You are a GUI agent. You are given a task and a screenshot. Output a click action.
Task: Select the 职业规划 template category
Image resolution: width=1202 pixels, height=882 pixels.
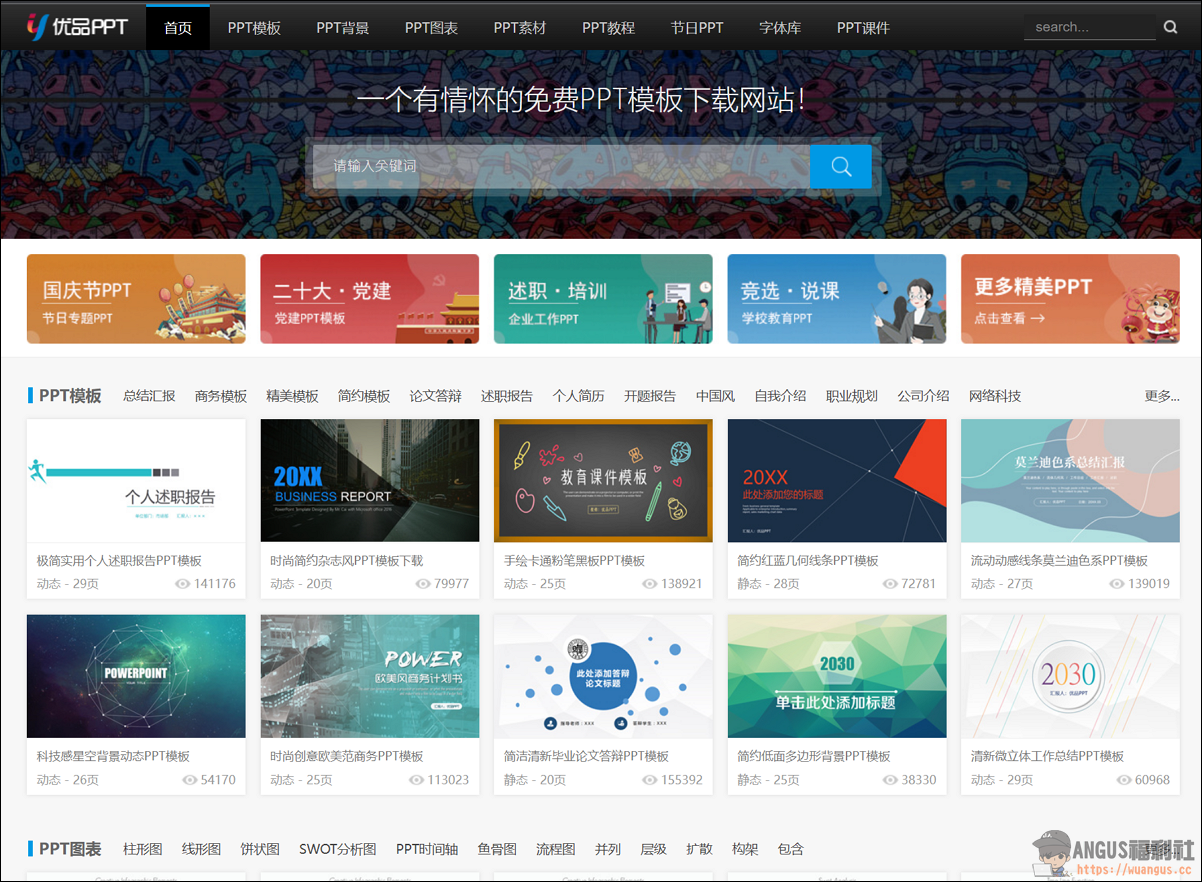coord(852,396)
